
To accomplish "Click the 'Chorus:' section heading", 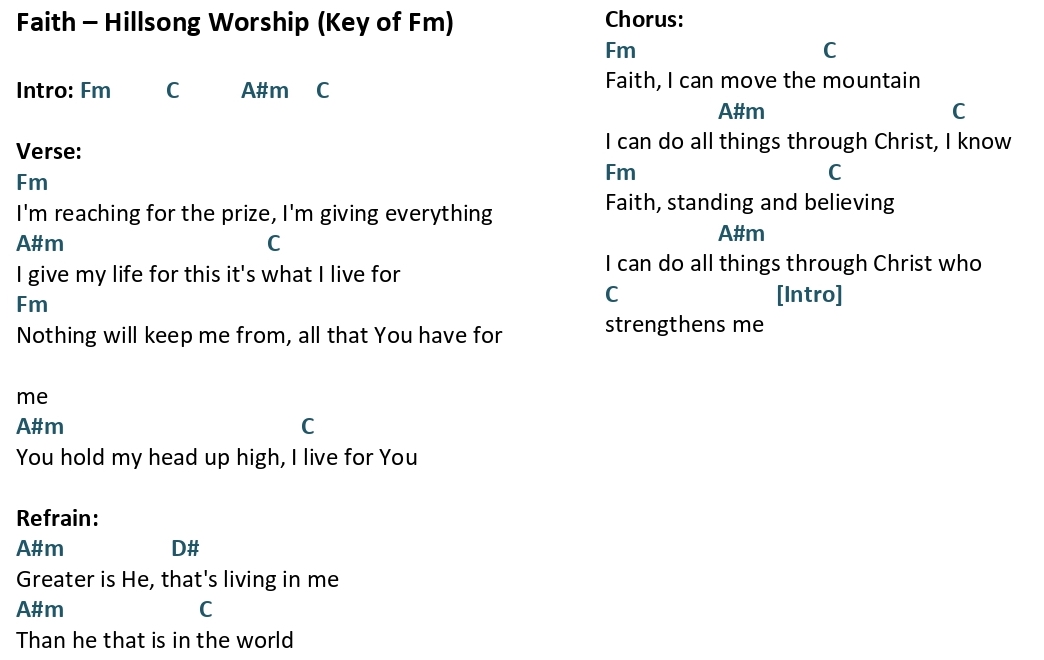I will (644, 20).
